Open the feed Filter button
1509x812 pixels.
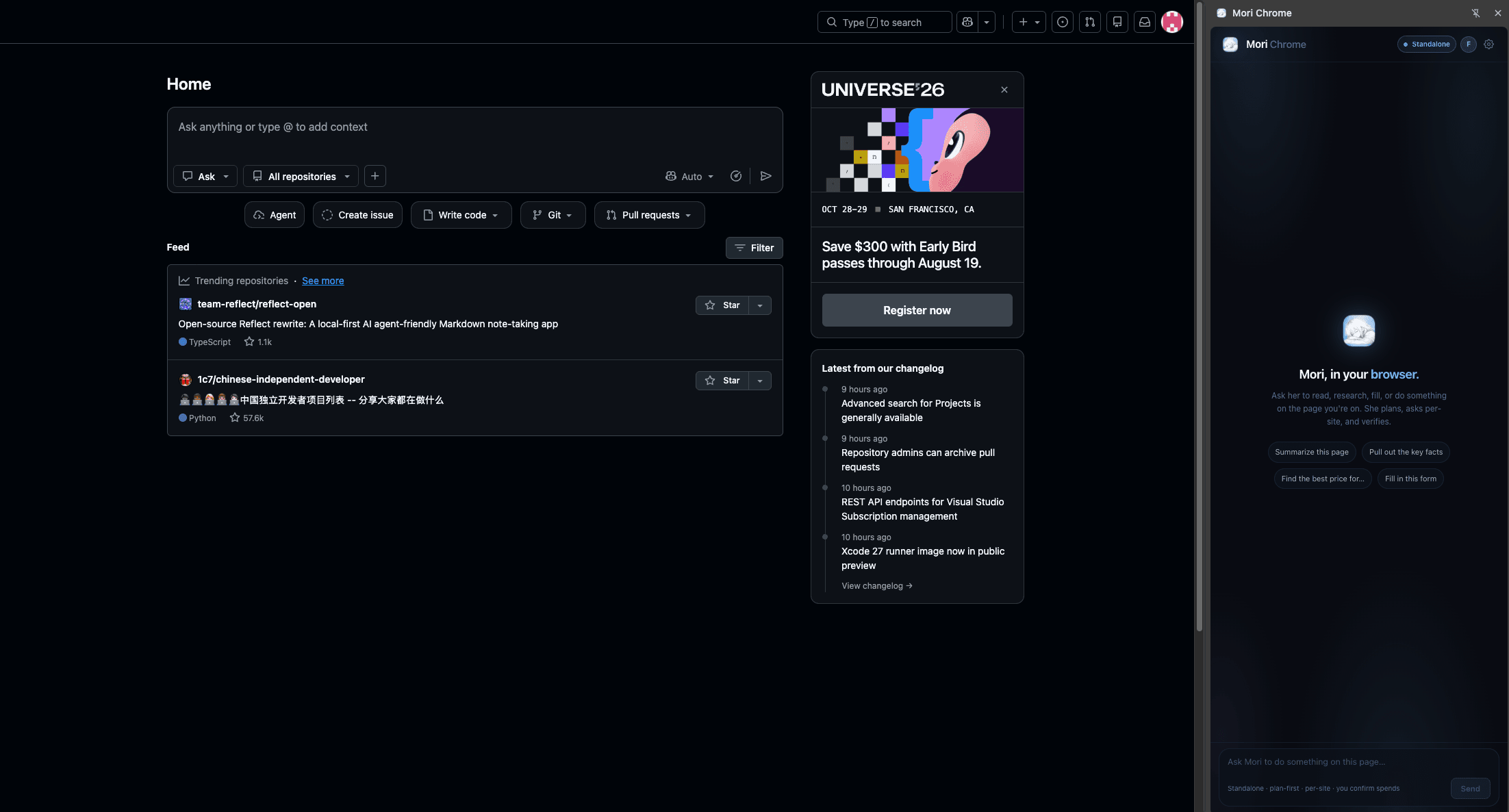pos(754,248)
